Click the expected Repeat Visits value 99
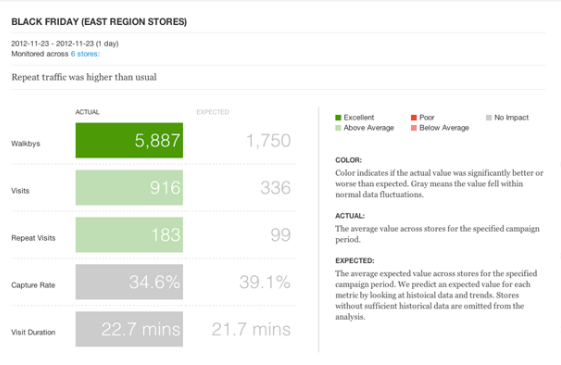This screenshot has height=365, width=561. (x=280, y=235)
